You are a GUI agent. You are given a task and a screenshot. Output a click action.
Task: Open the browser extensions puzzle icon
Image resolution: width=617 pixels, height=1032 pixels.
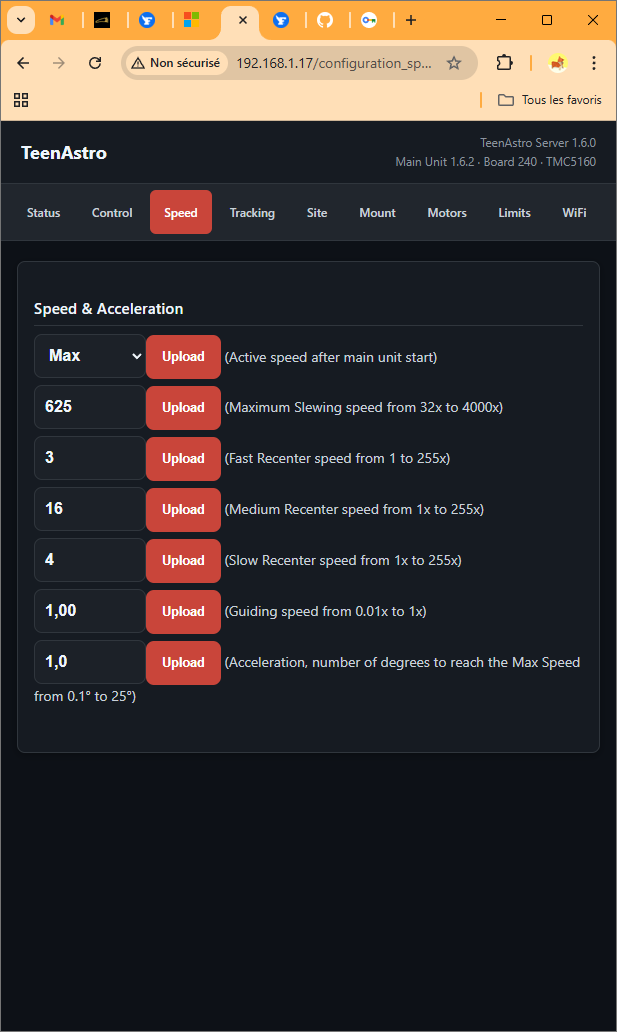pyautogui.click(x=505, y=63)
